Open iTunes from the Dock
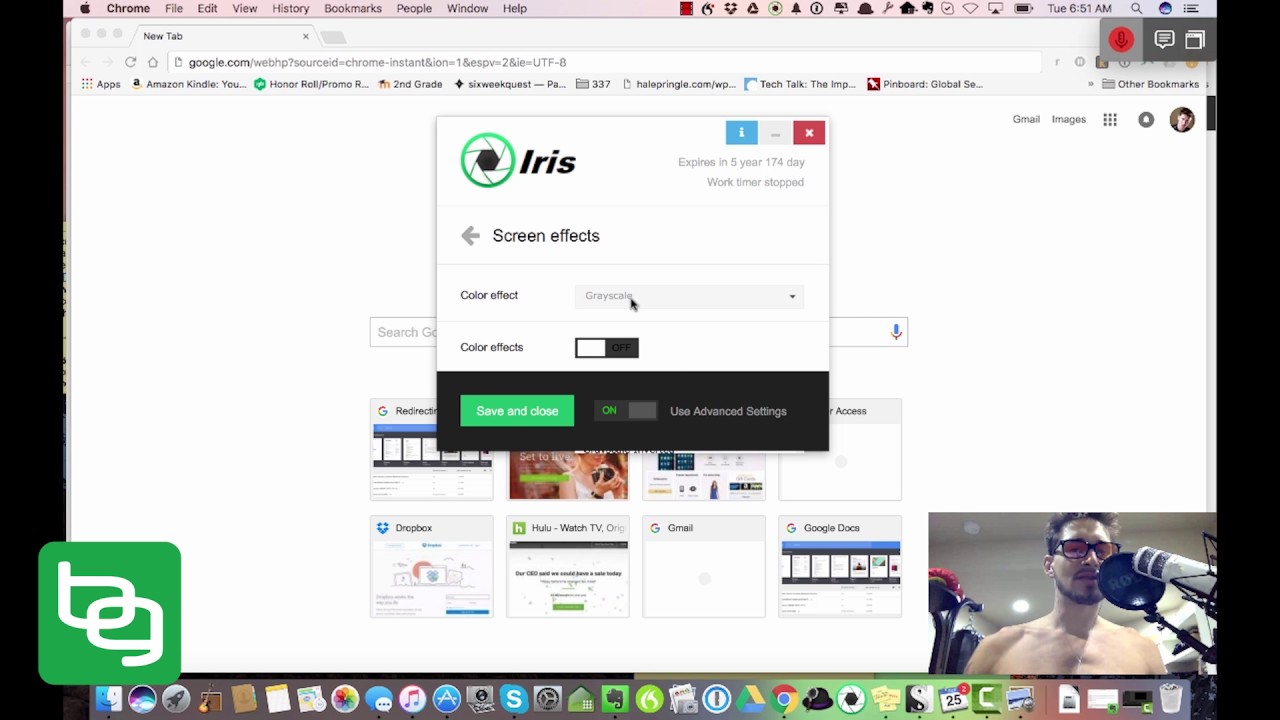This screenshot has height=720, width=1280. tap(412, 699)
